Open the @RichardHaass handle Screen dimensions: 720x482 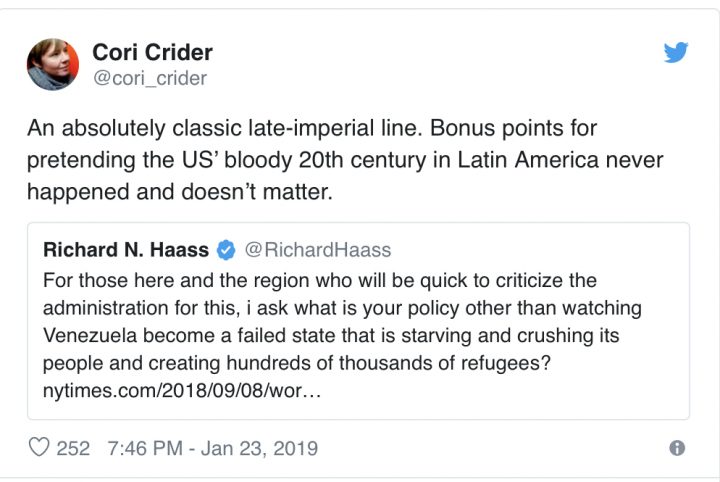(318, 250)
